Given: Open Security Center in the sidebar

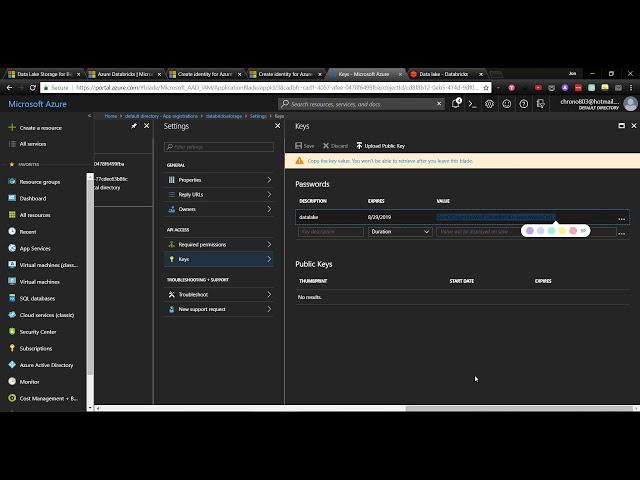Looking at the screenshot, I should [x=38, y=332].
